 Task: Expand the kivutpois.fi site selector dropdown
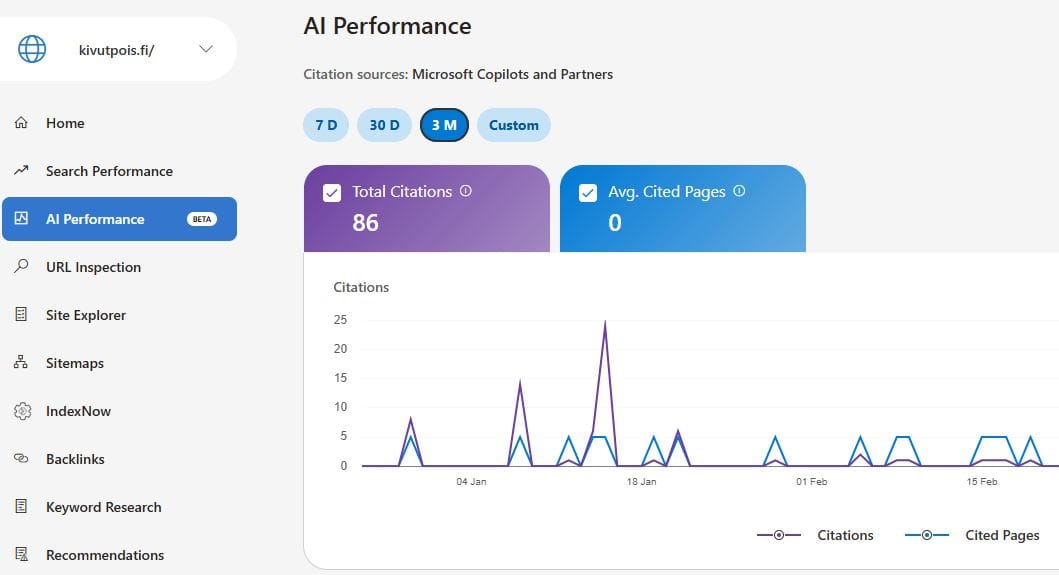[206, 49]
